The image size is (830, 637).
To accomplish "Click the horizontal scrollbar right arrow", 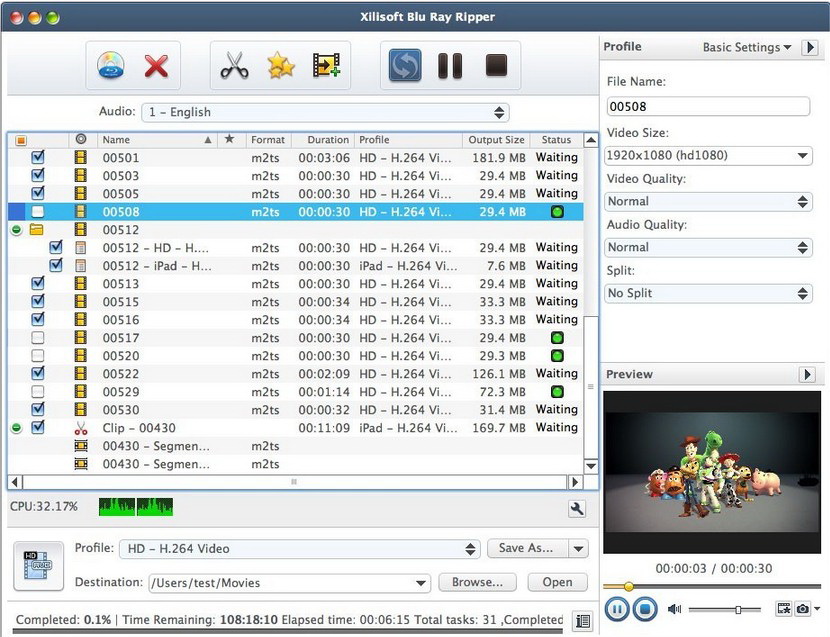I will (575, 482).
